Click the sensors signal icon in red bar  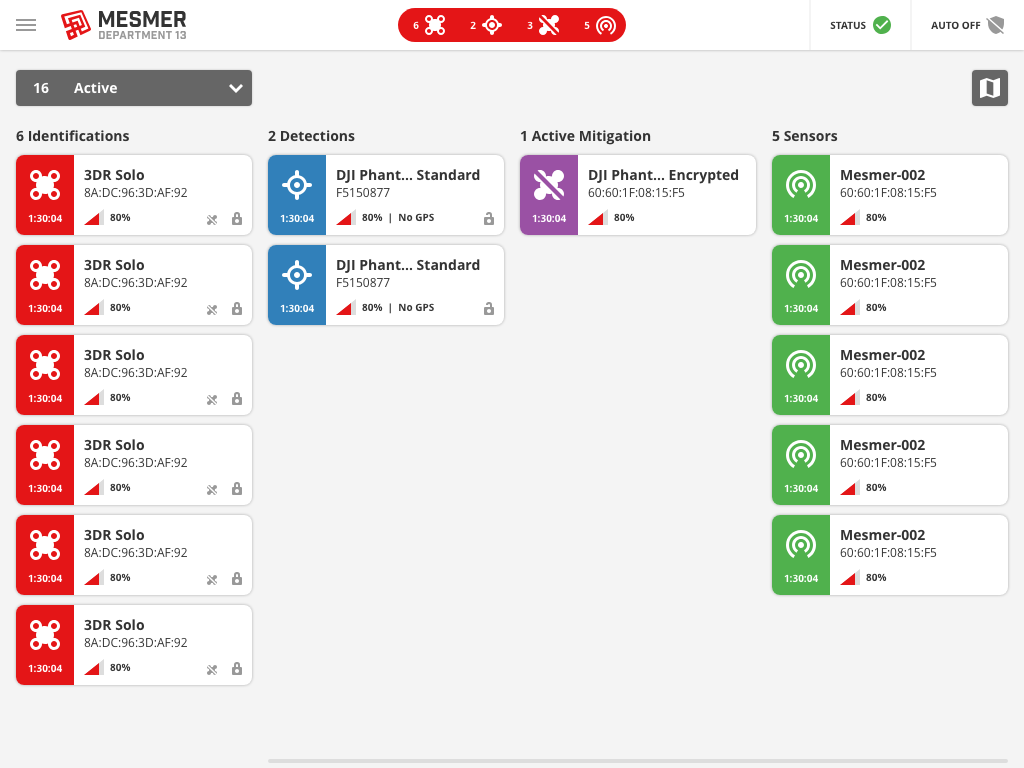click(x=605, y=25)
